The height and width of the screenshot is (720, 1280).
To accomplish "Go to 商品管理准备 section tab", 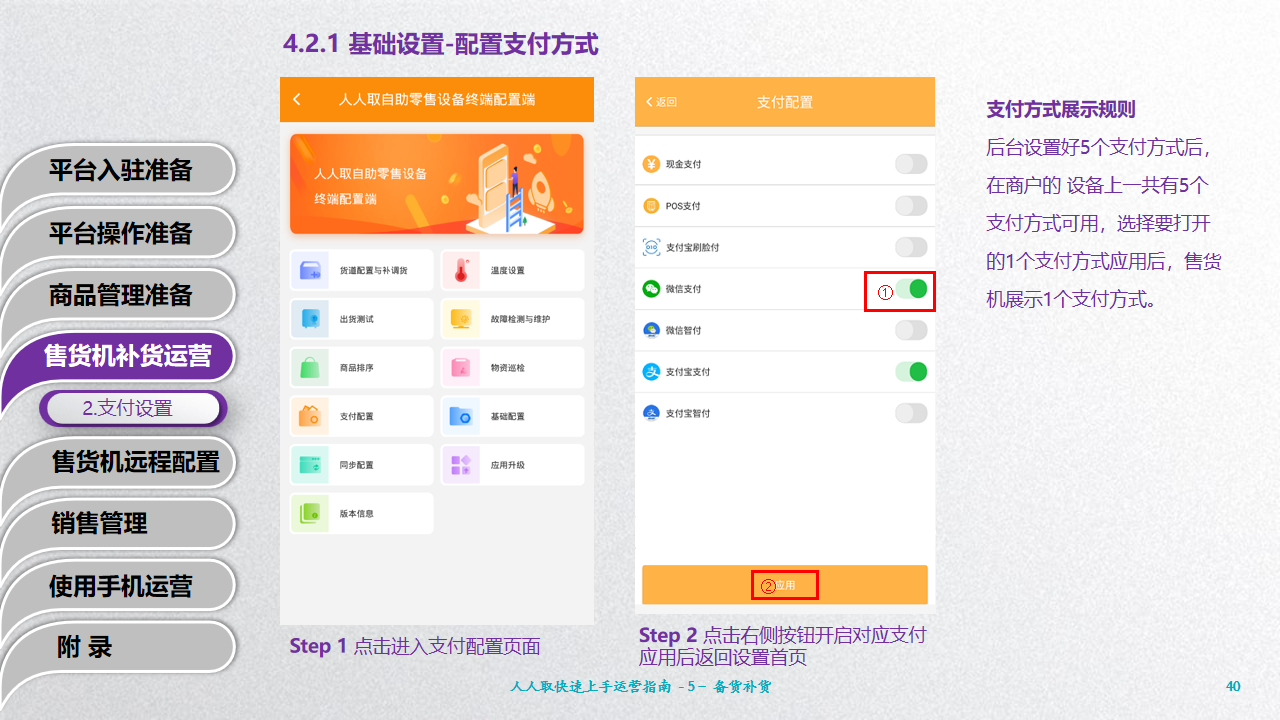I will [120, 295].
